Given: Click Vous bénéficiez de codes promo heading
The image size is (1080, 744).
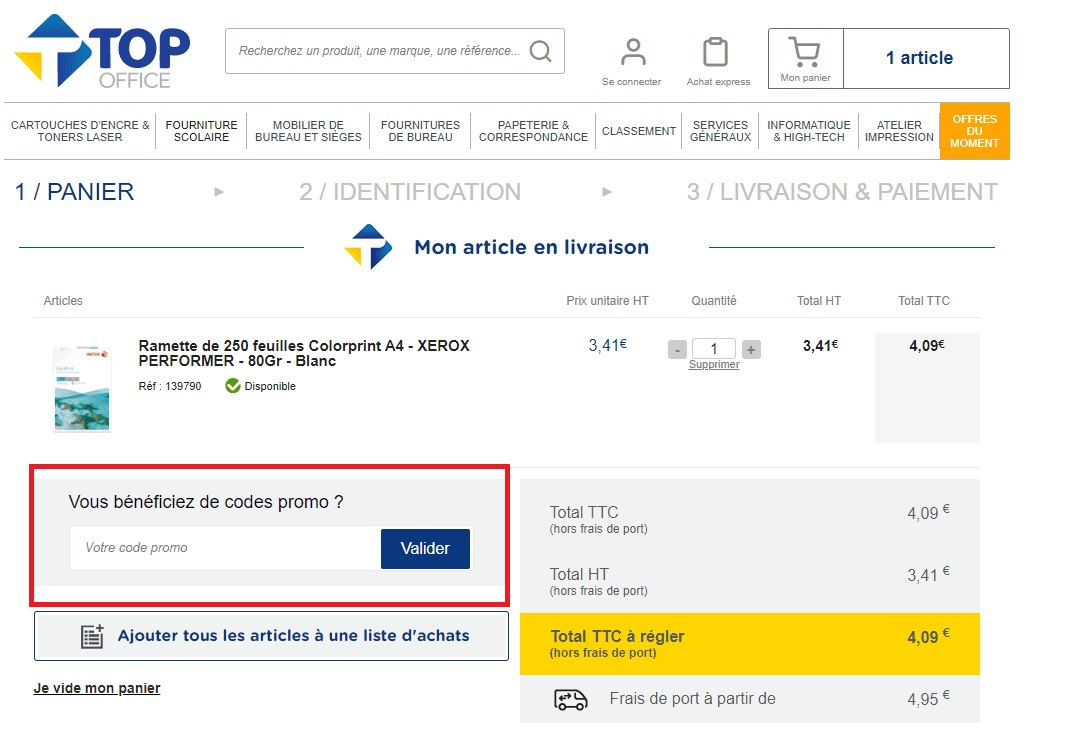Looking at the screenshot, I should click(206, 502).
